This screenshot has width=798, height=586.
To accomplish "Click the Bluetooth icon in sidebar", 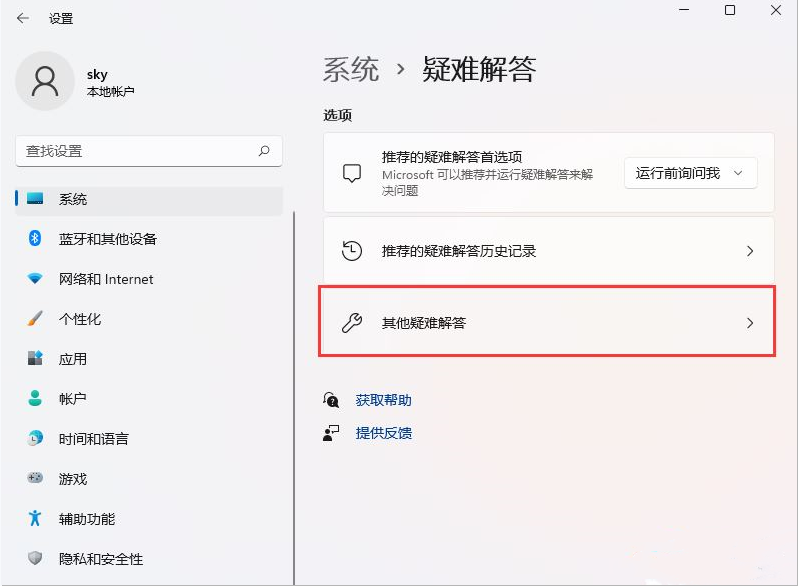I will 35,238.
